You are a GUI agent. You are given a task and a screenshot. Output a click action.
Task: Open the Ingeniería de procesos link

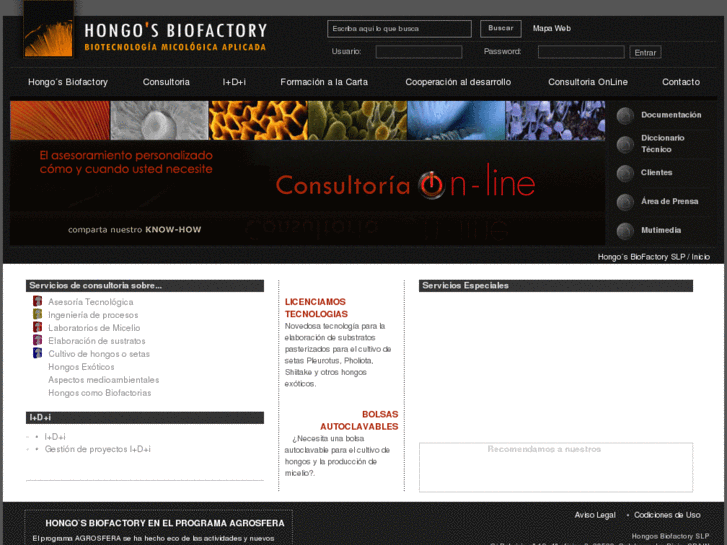coord(93,315)
